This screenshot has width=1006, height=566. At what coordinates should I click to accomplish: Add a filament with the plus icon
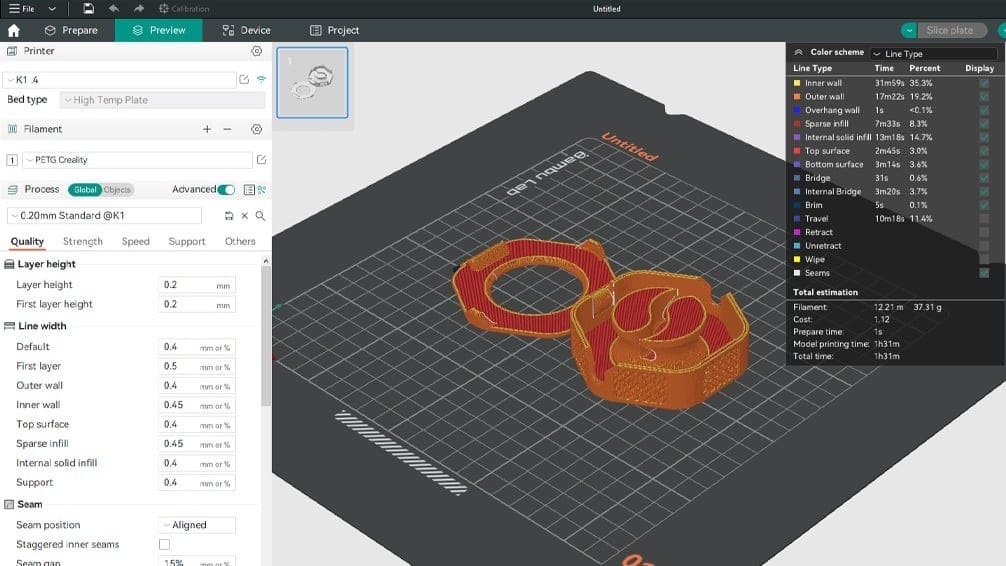point(207,129)
